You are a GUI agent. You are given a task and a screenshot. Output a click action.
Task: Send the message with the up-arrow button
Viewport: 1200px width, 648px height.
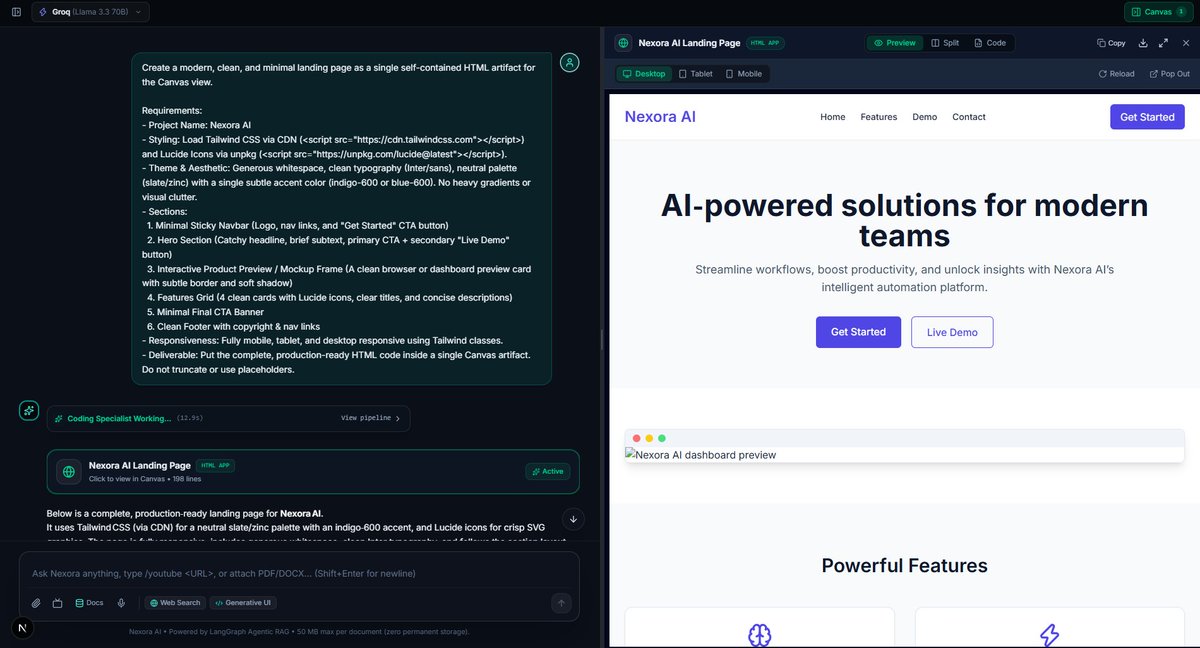pyautogui.click(x=561, y=603)
